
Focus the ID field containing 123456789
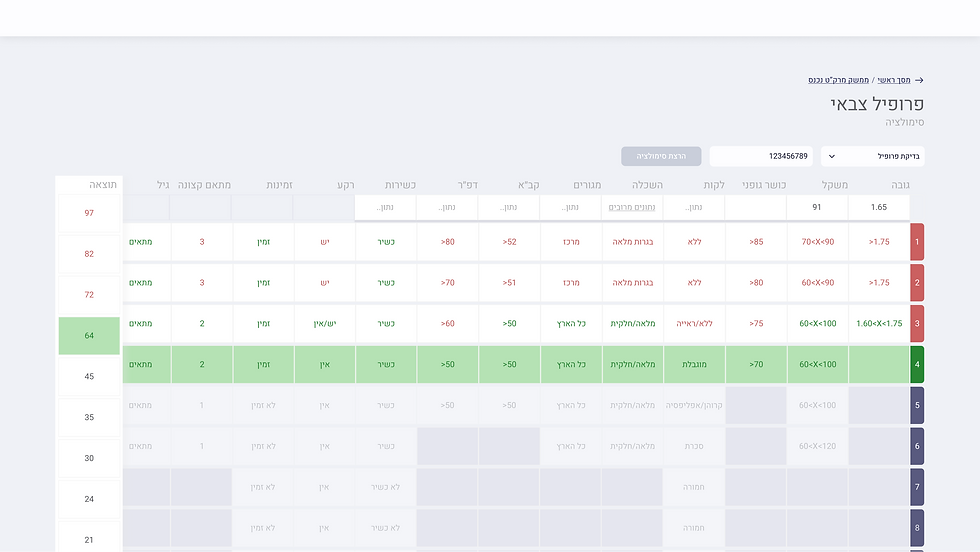point(761,156)
